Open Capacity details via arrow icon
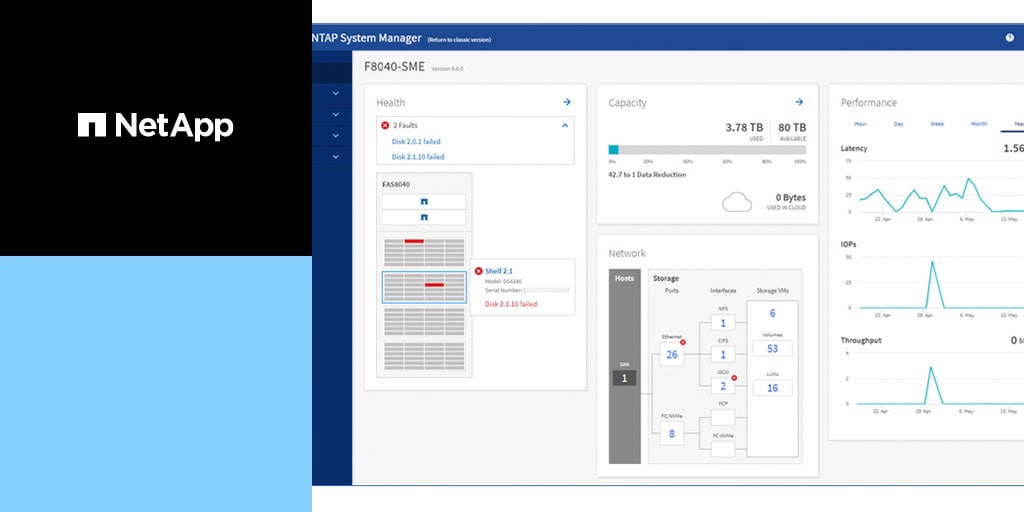This screenshot has height=512, width=1024. [x=799, y=102]
